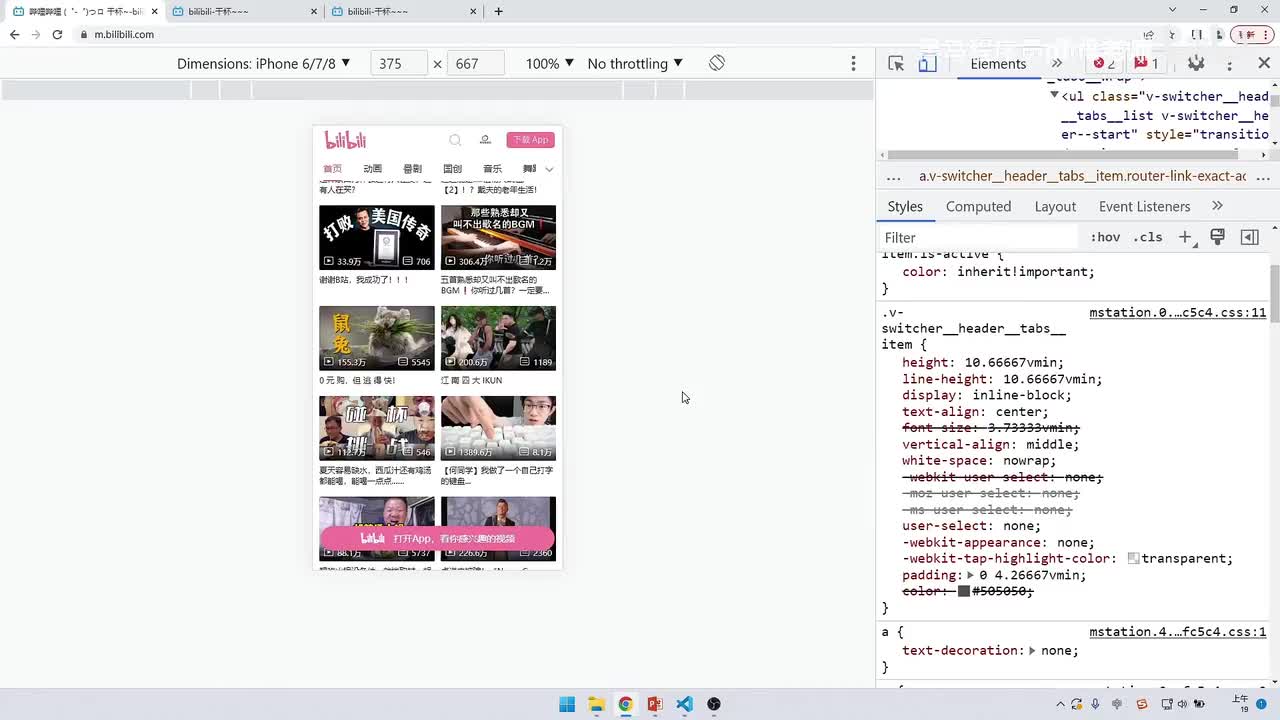1280x720 pixels.
Task: Show more style pane tabs chevron
Action: [1217, 206]
